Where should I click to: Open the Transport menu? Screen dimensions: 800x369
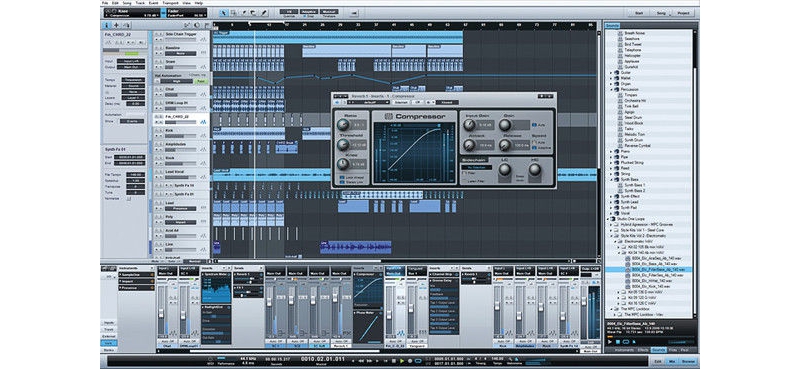tap(170, 3)
